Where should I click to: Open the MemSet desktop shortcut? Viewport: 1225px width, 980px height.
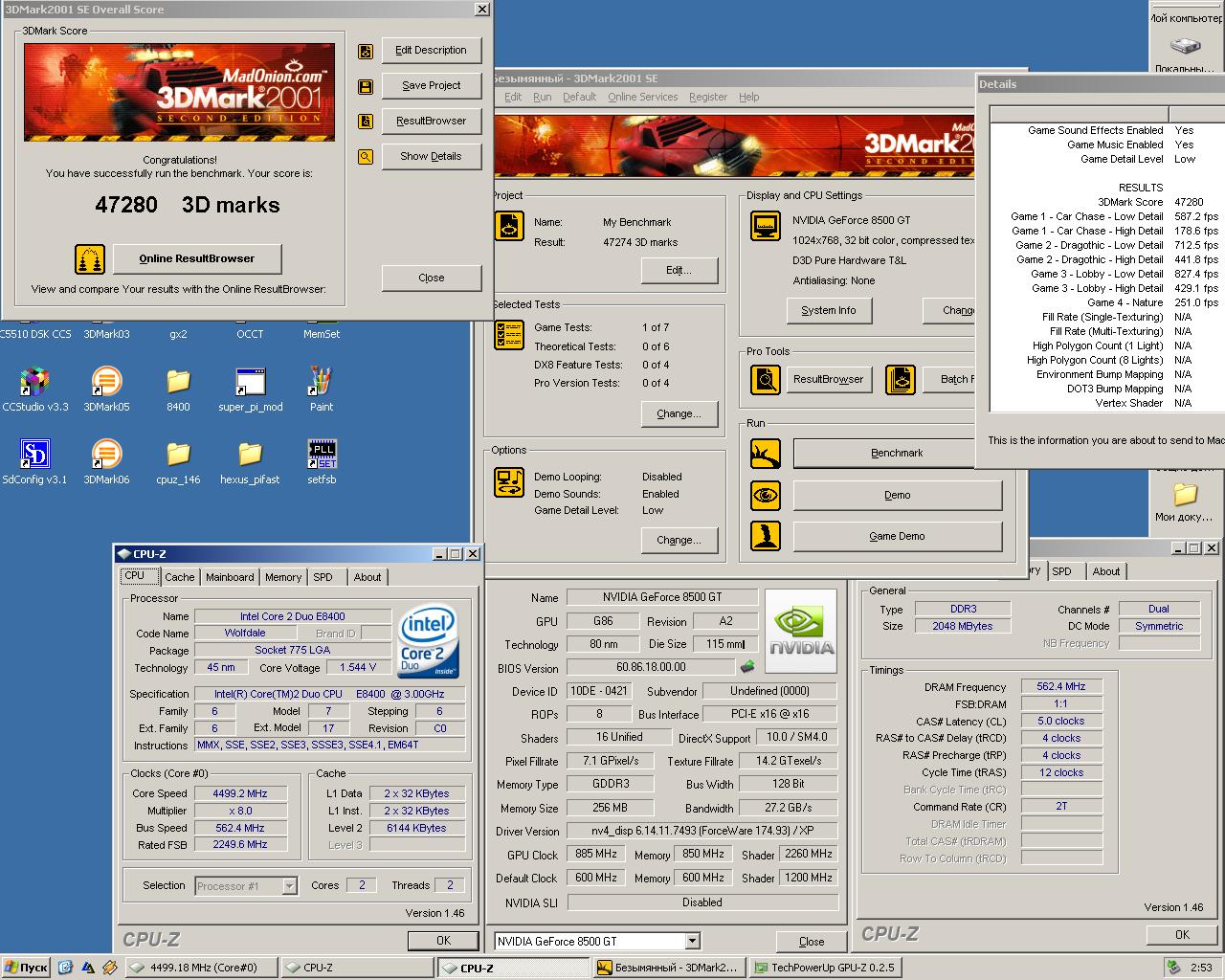click(x=322, y=334)
